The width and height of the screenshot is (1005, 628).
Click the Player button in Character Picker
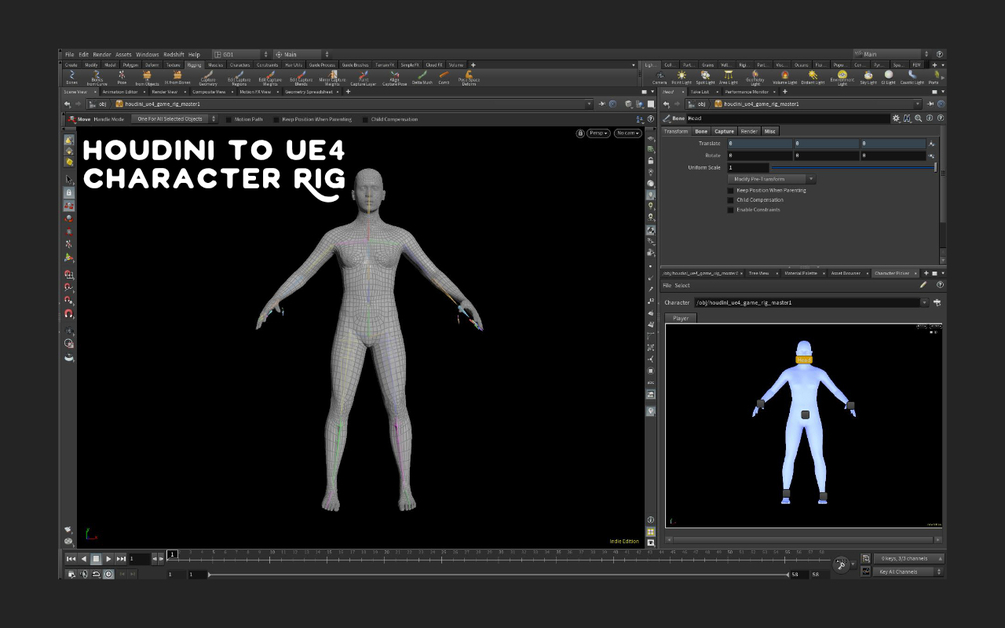point(681,318)
